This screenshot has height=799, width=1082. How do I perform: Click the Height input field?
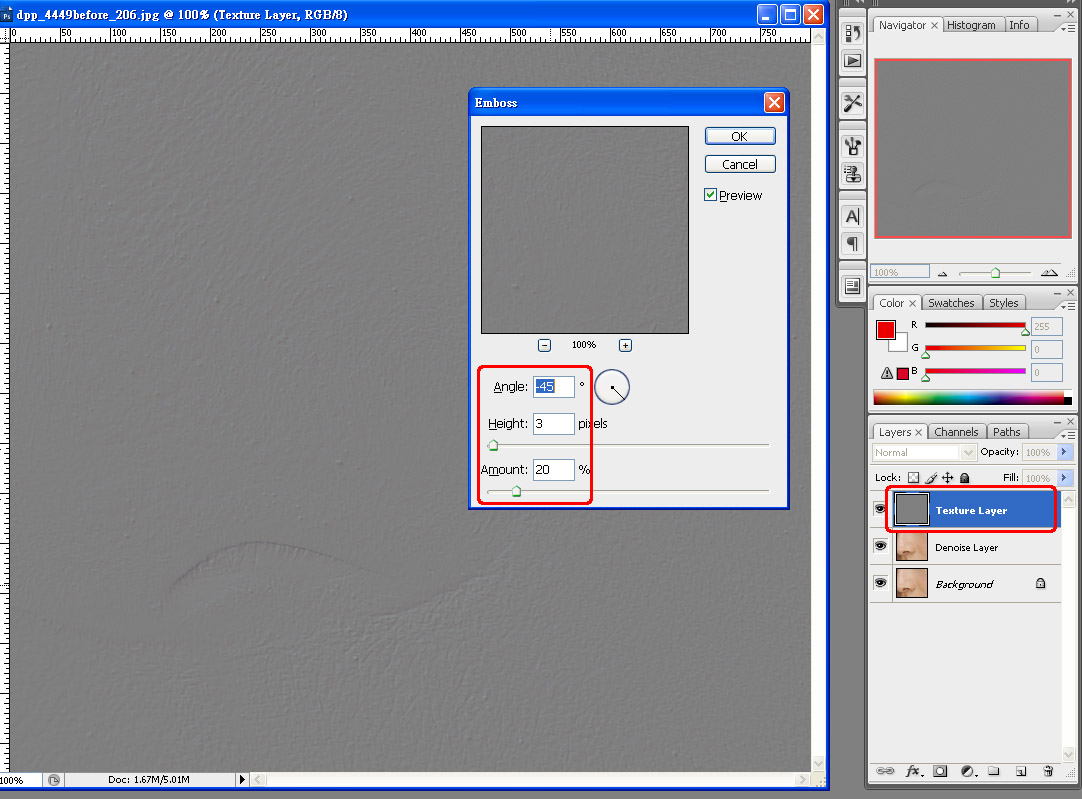pyautogui.click(x=553, y=424)
